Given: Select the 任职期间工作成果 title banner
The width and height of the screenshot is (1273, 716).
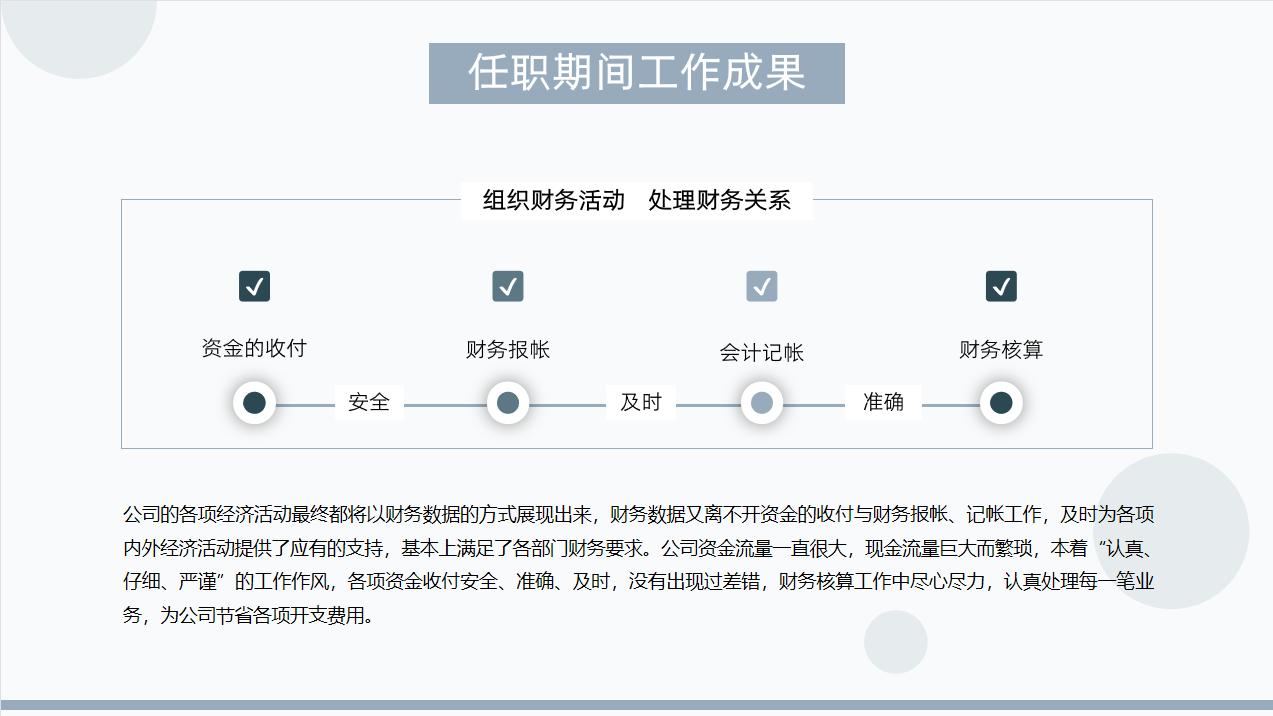Looking at the screenshot, I should pyautogui.click(x=636, y=72).
